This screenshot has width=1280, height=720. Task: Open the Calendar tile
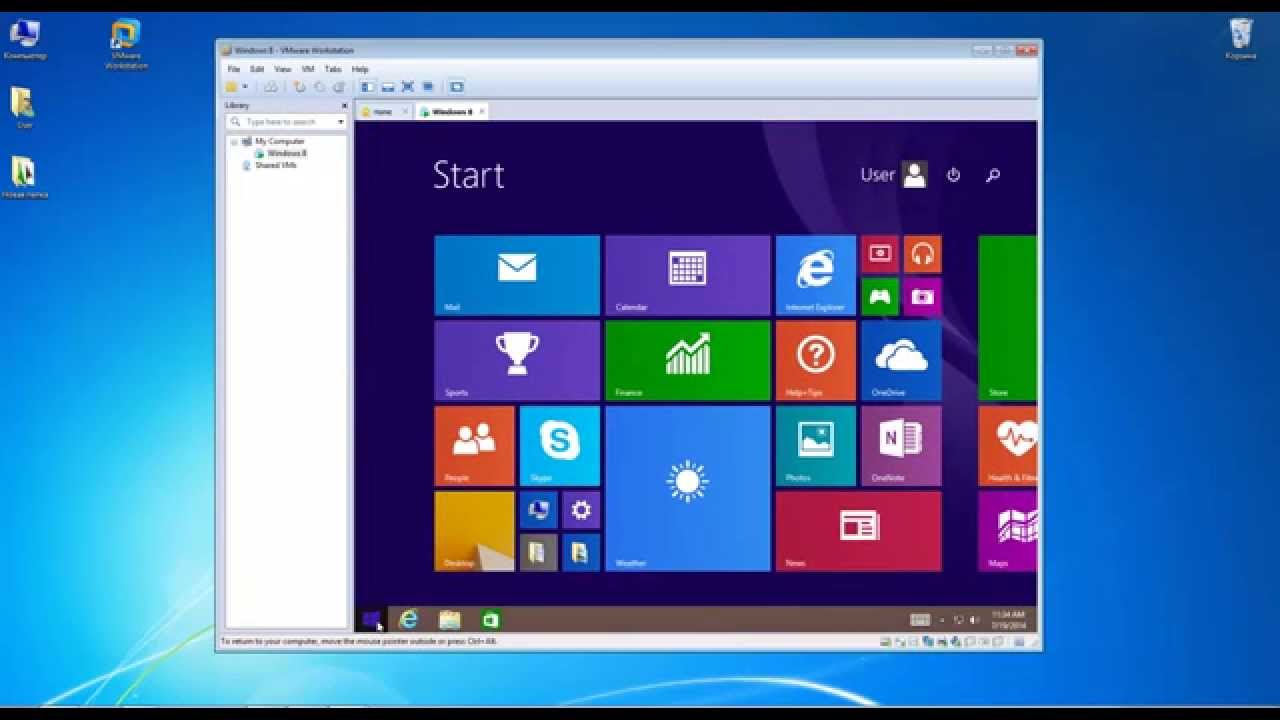[x=688, y=275]
